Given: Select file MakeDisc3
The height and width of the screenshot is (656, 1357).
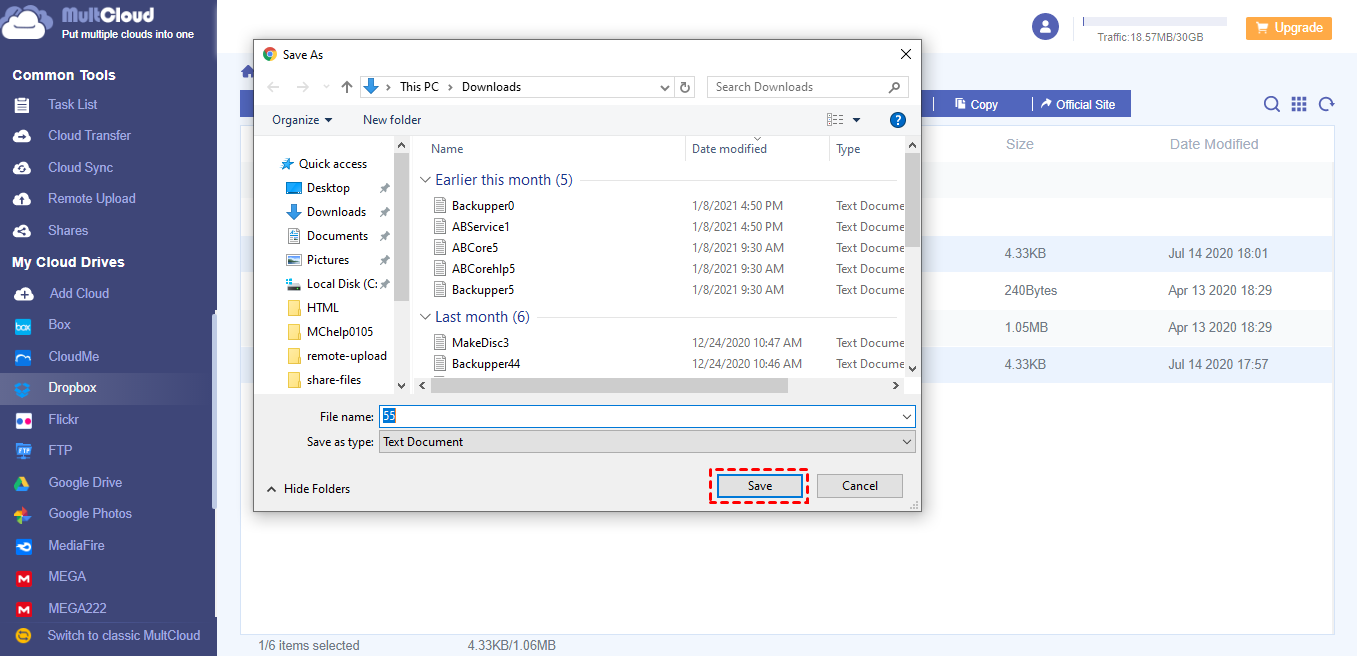Looking at the screenshot, I should click(480, 343).
